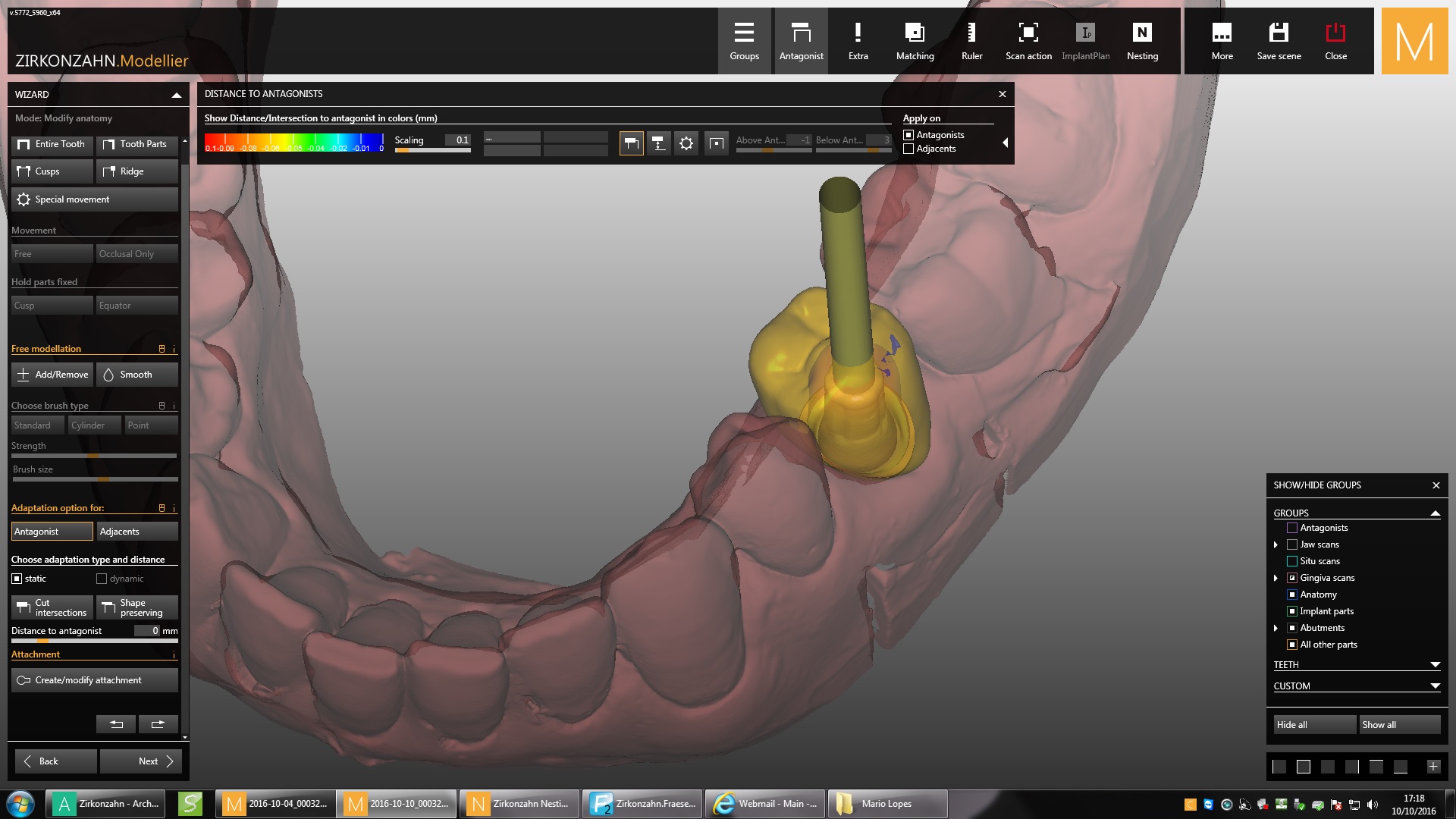The width and height of the screenshot is (1456, 819).
Task: Expand the Jaw scans tree item
Action: (x=1277, y=544)
